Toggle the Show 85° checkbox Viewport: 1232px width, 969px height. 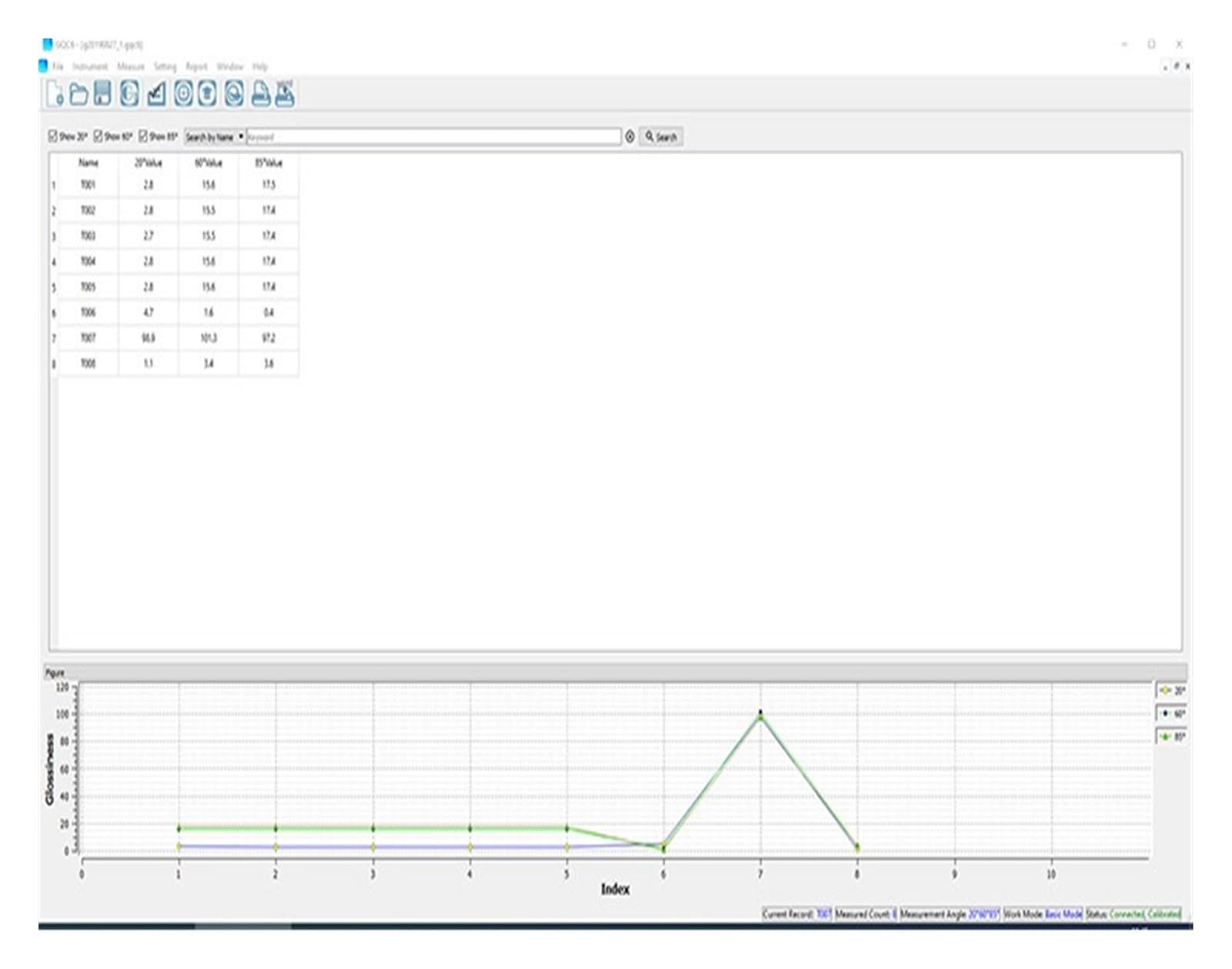click(x=143, y=136)
